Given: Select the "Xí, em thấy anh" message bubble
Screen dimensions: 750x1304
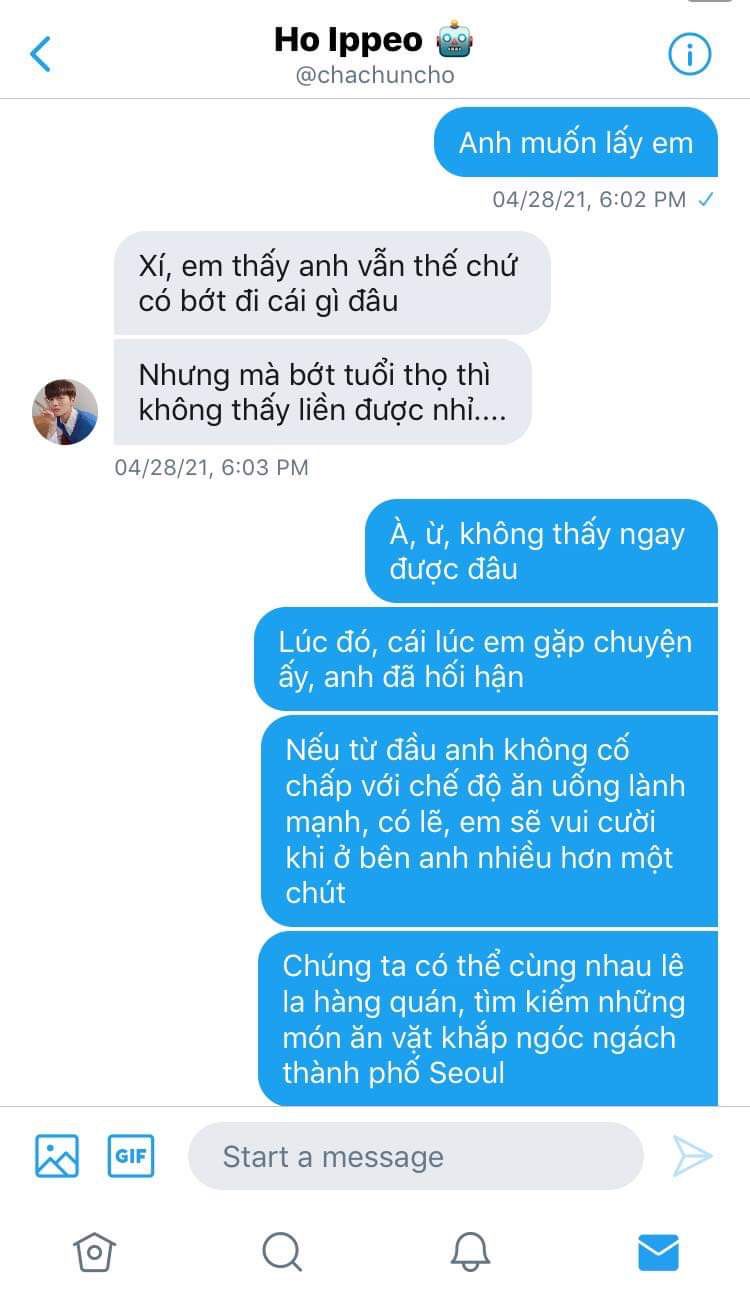Looking at the screenshot, I should click(332, 283).
